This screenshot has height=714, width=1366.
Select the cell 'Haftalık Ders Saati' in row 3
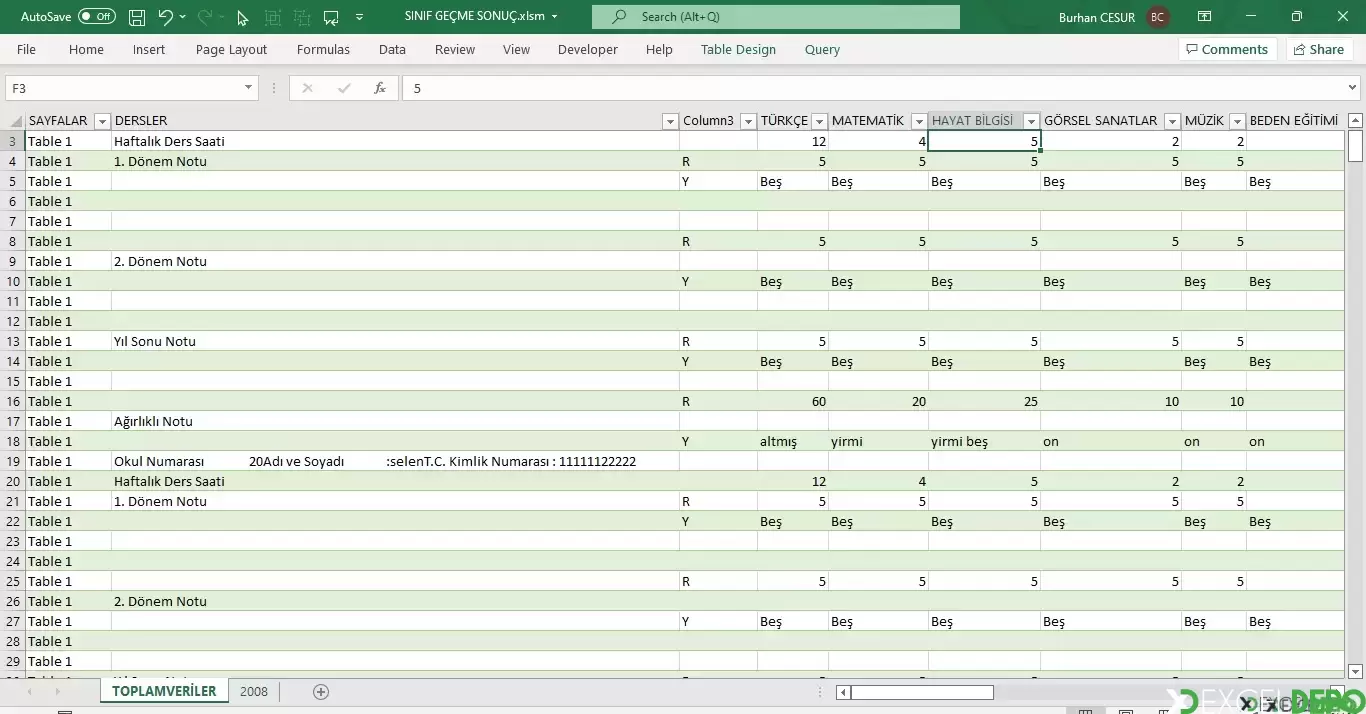pyautogui.click(x=395, y=141)
